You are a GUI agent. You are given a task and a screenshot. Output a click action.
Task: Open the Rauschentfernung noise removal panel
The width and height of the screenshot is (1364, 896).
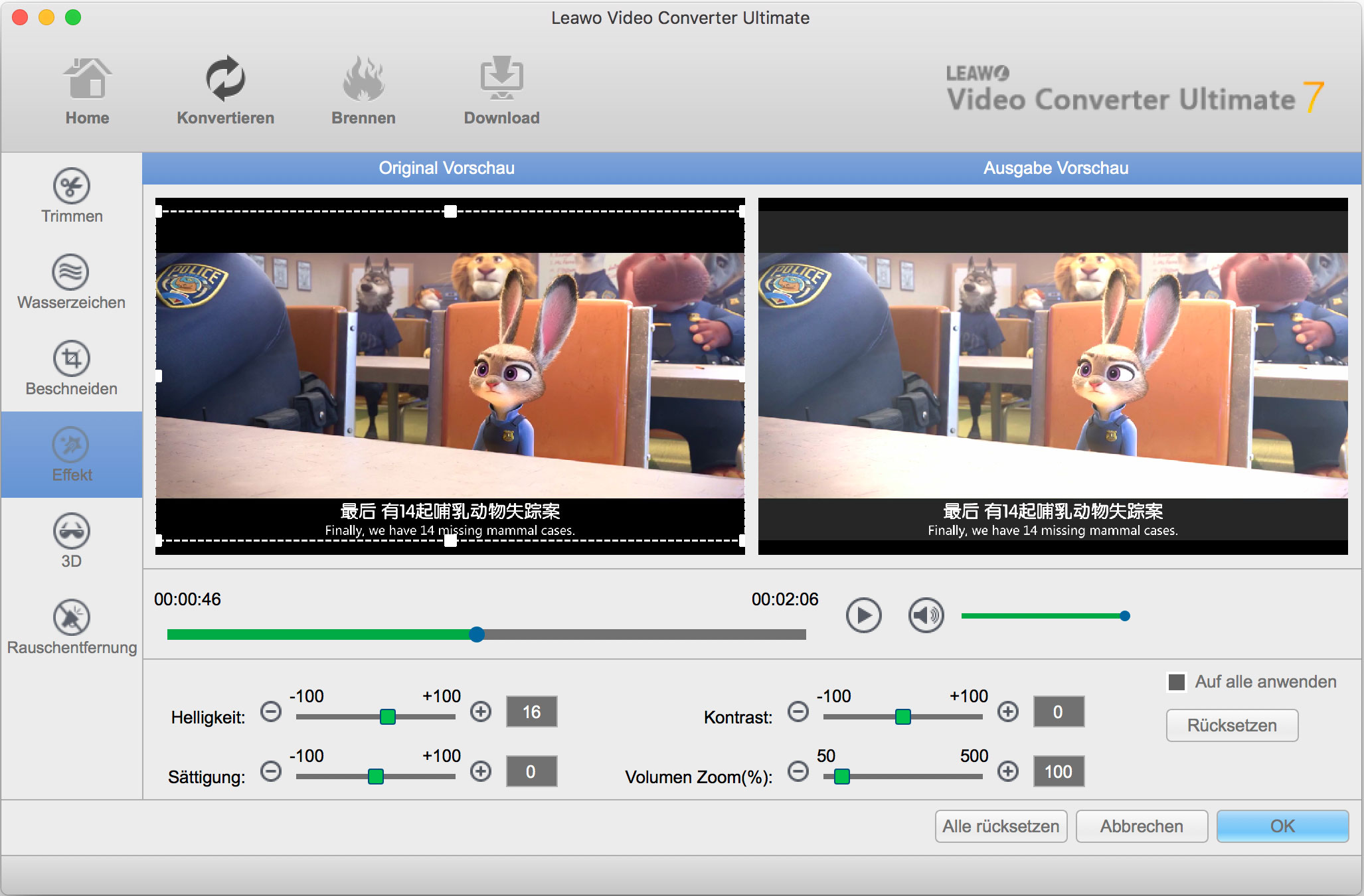point(72,627)
